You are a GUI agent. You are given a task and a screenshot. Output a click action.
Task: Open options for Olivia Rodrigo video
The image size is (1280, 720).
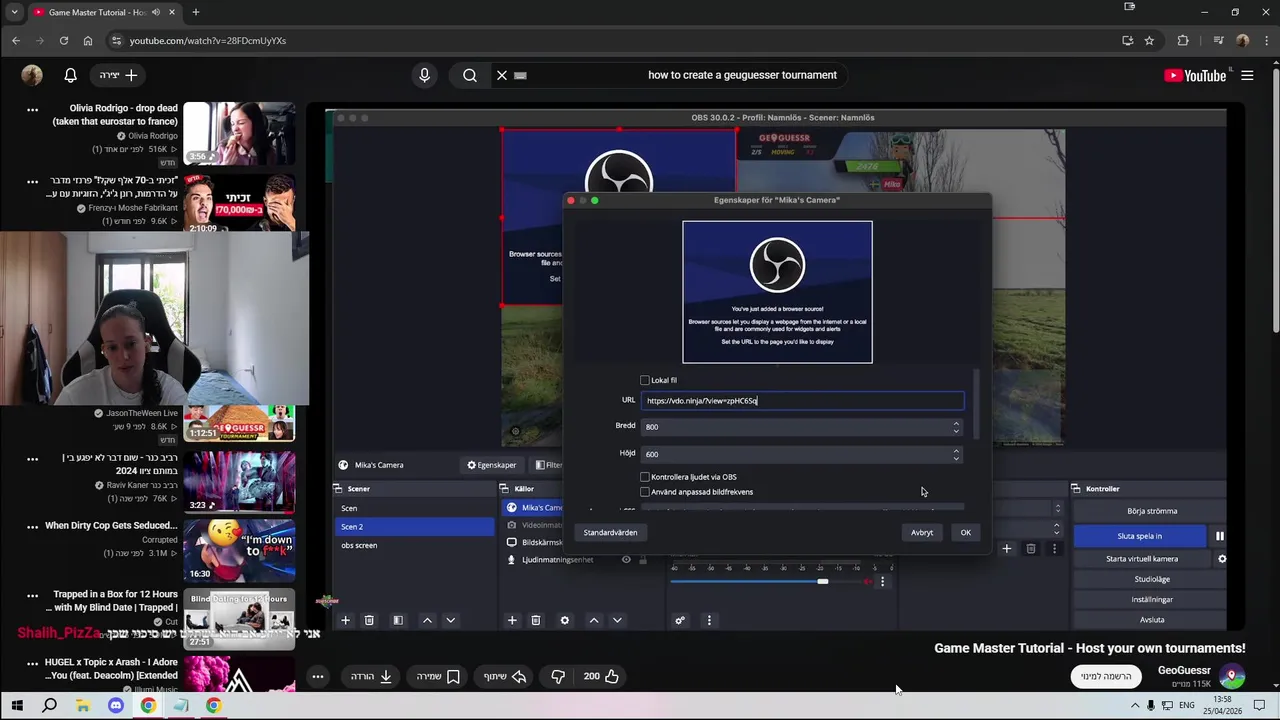pos(32,109)
